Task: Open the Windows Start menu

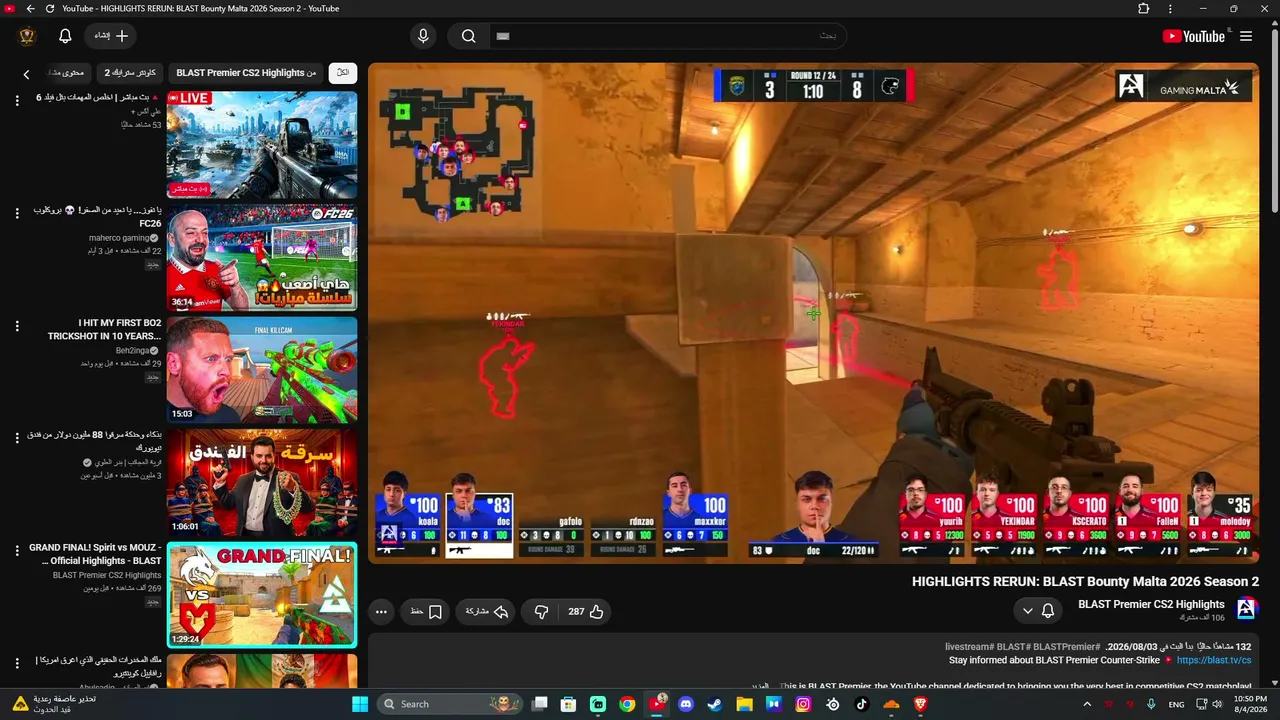Action: [x=360, y=704]
